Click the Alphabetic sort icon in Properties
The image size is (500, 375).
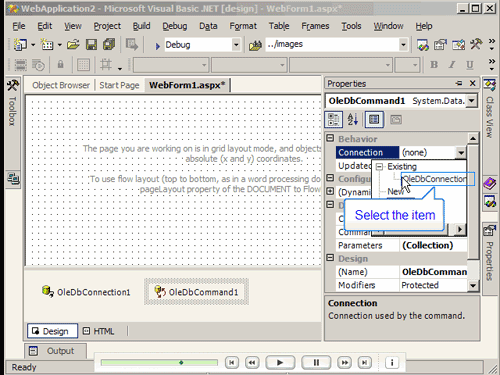tap(353, 119)
